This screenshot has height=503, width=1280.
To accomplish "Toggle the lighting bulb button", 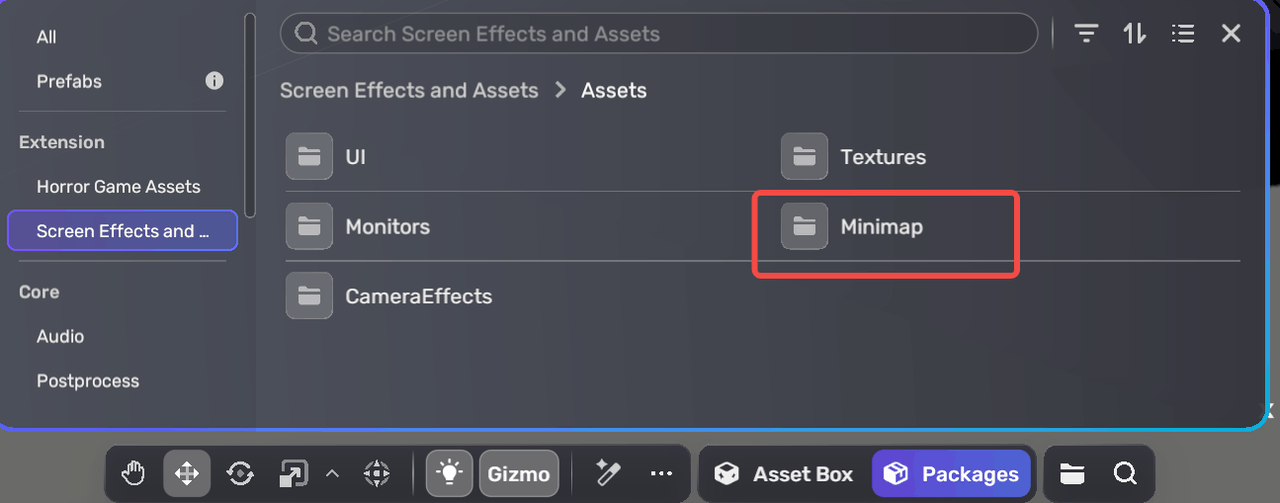I will click(450, 473).
